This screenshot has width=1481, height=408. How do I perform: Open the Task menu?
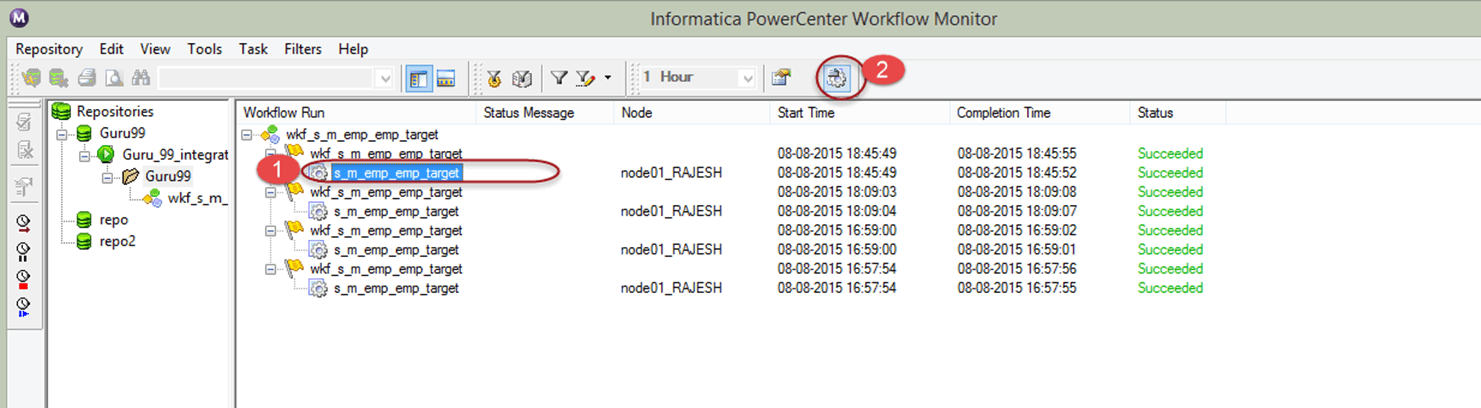253,49
